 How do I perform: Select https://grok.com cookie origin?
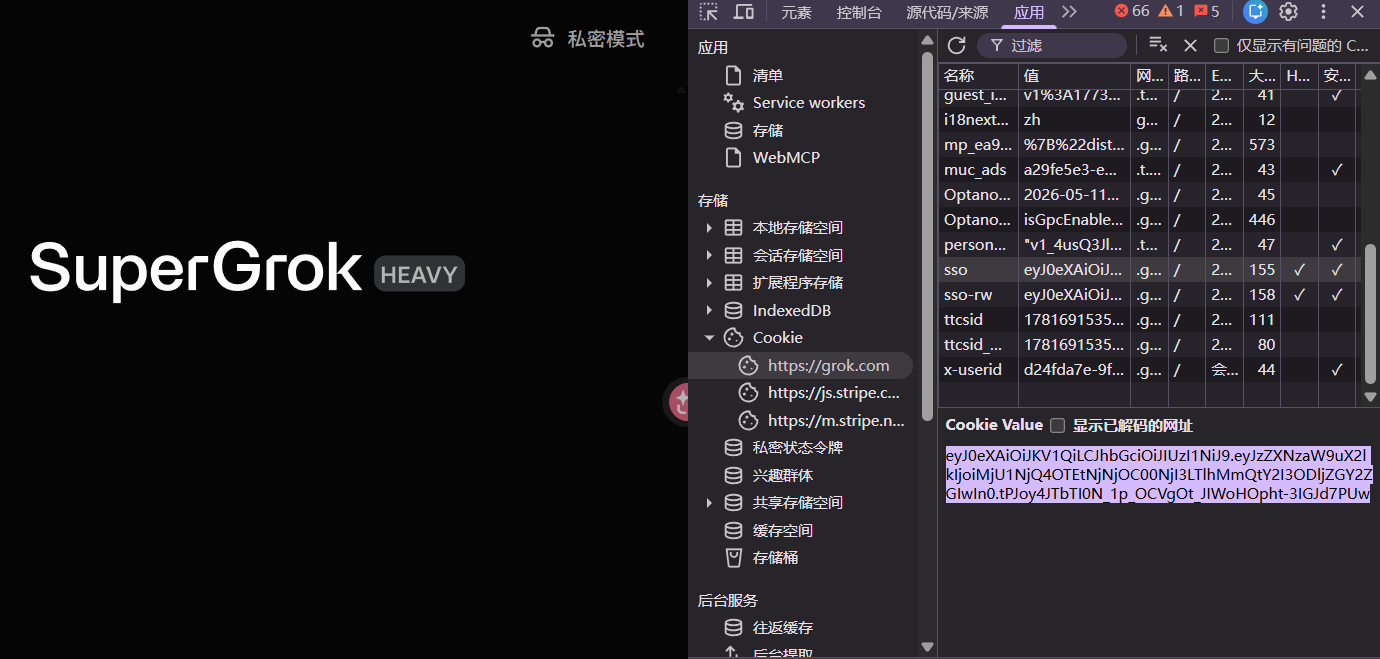(x=828, y=365)
